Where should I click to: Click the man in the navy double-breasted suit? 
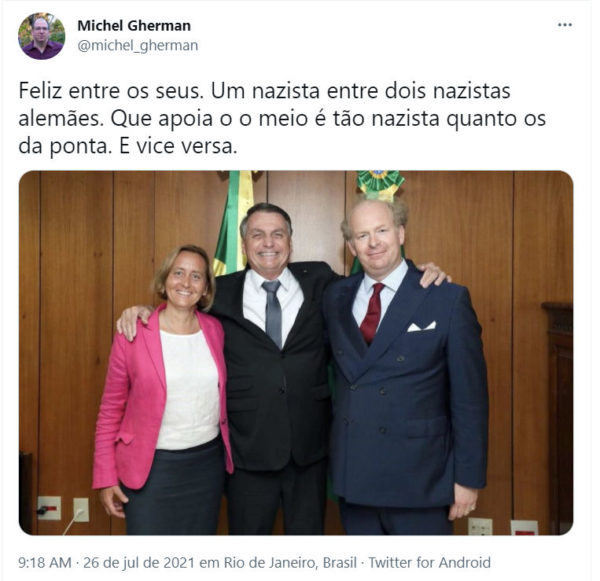tap(406, 367)
